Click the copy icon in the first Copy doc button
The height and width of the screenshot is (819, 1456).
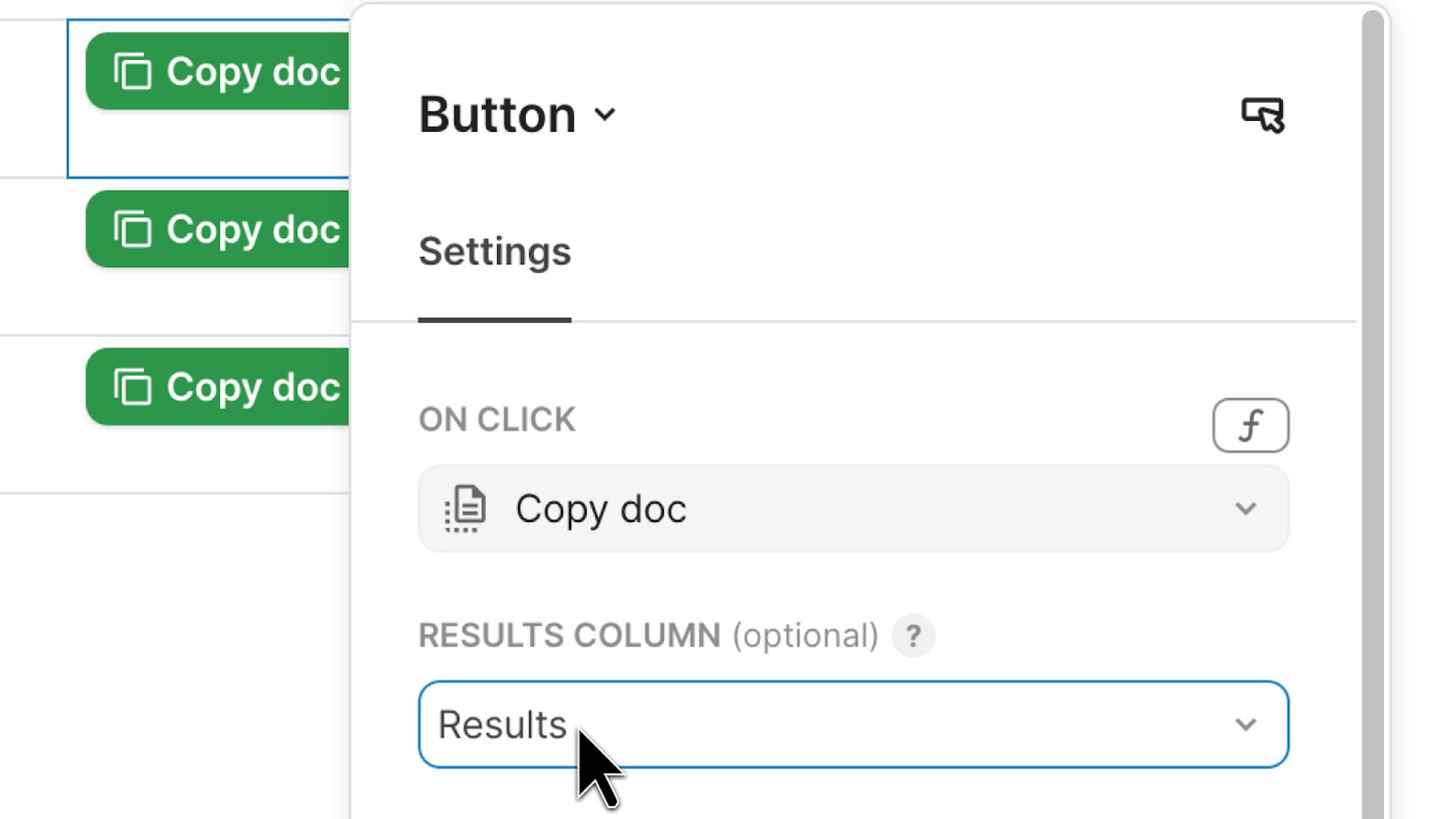pos(132,71)
